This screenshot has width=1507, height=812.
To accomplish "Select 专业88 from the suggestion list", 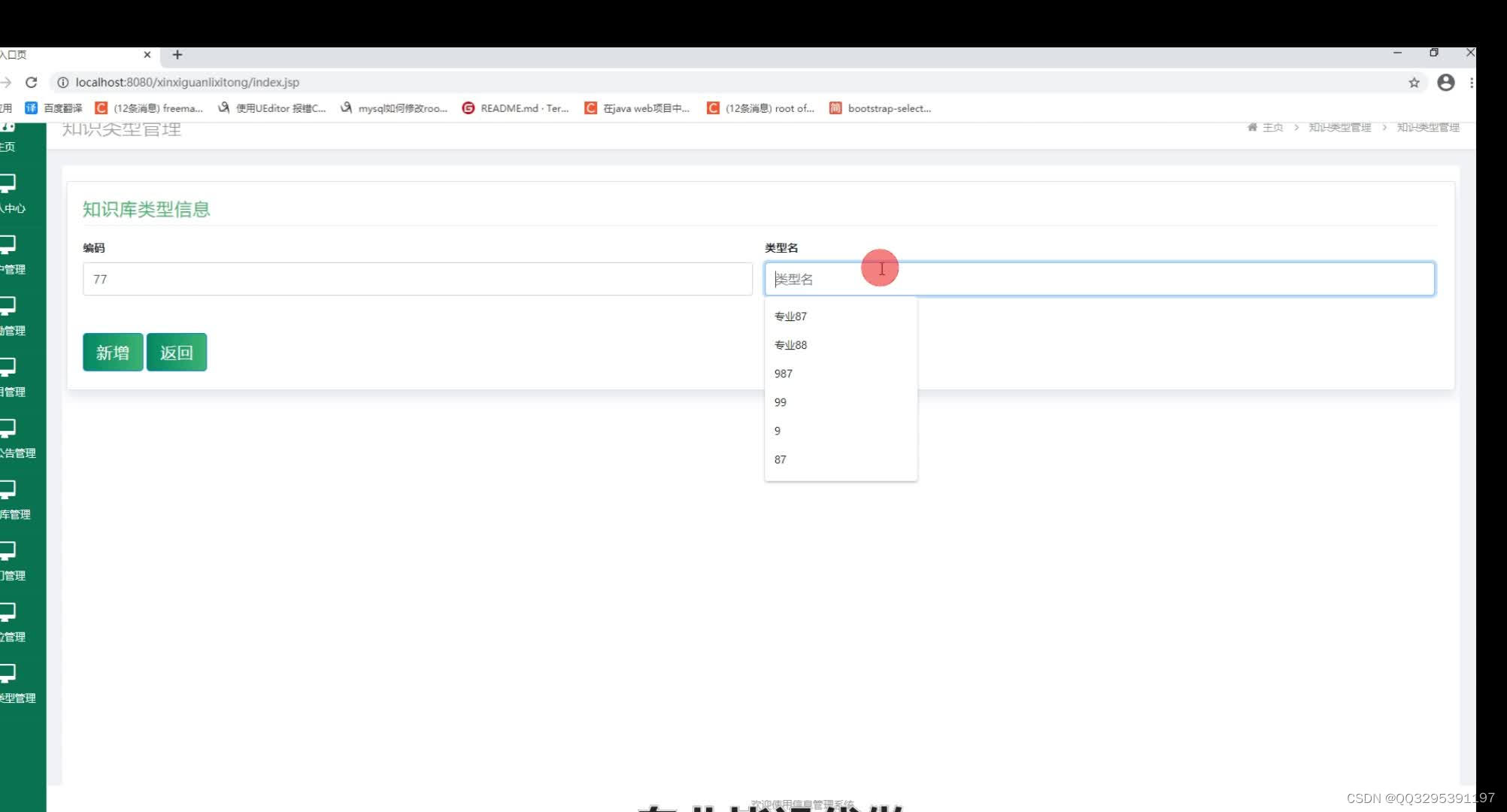I will 841,345.
